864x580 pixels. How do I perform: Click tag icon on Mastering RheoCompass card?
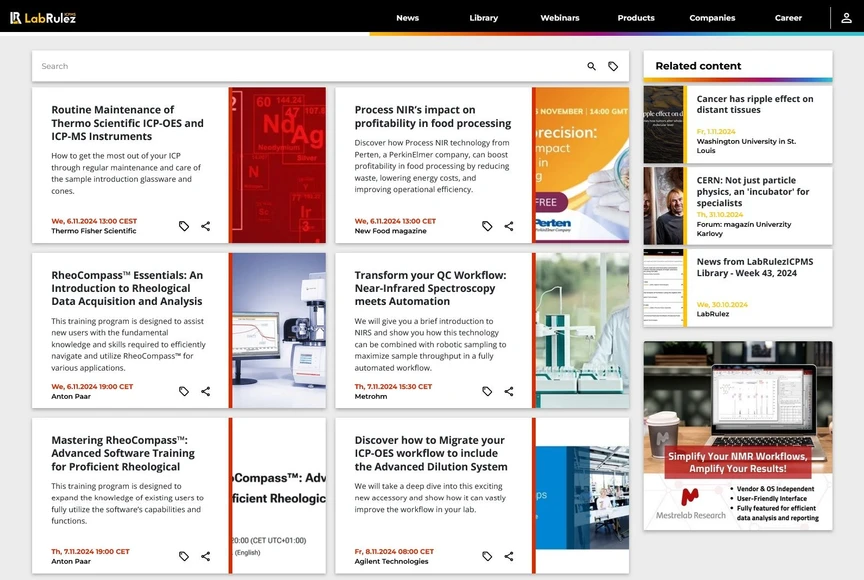184,556
